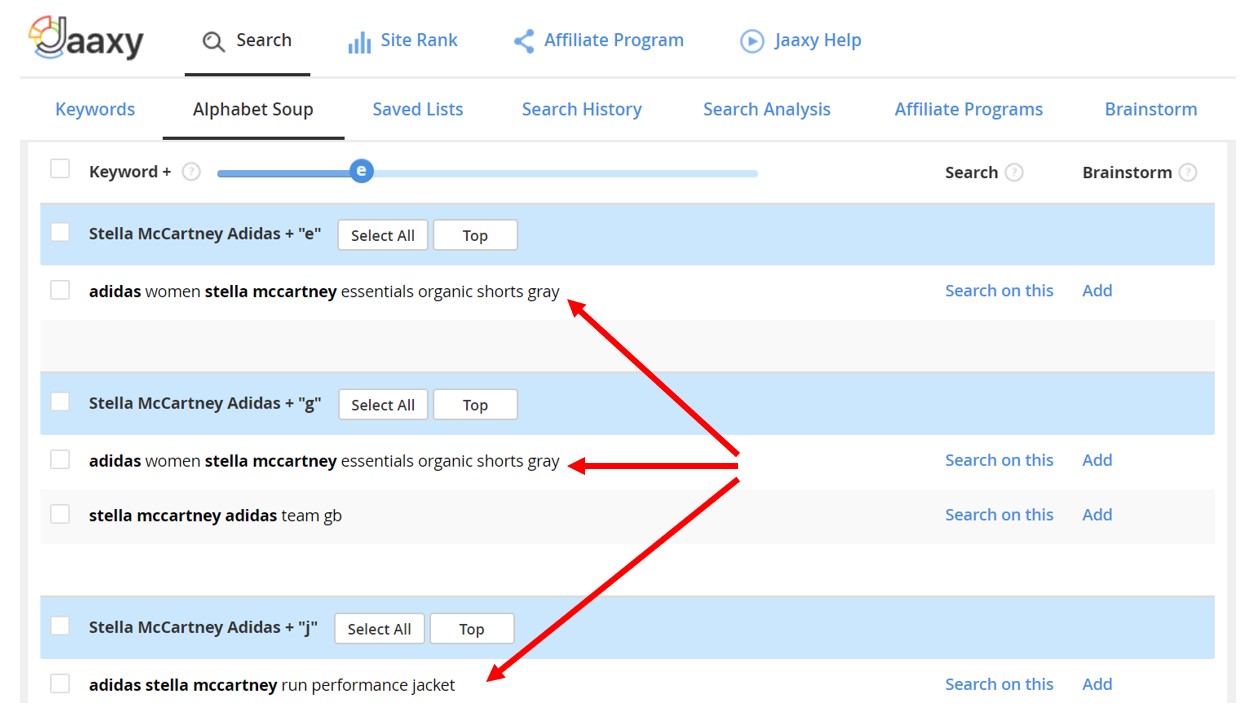Open the Saved Lists tab
1252x708 pixels.
coord(418,110)
